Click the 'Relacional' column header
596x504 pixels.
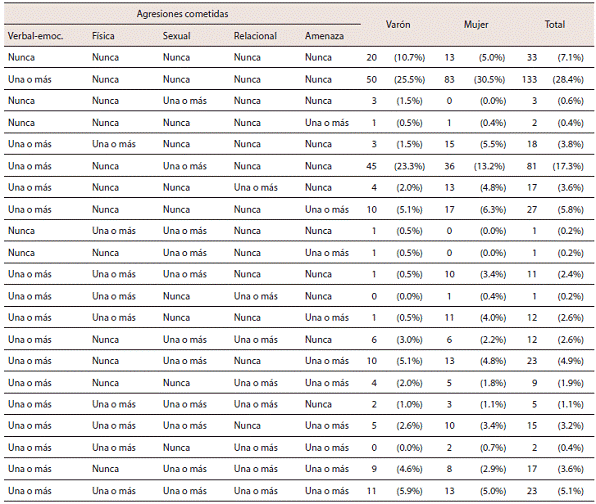(255, 36)
